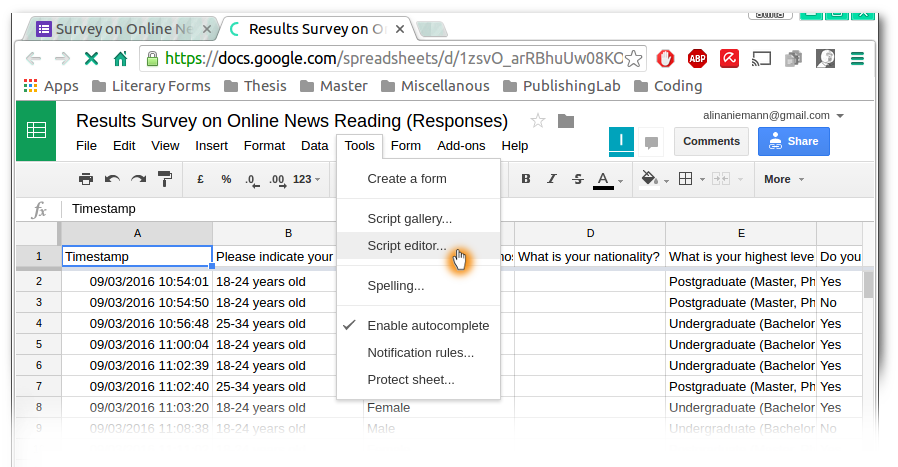Star this spreadsheet
Screen dimensions: 898x467
pyautogui.click(x=537, y=121)
